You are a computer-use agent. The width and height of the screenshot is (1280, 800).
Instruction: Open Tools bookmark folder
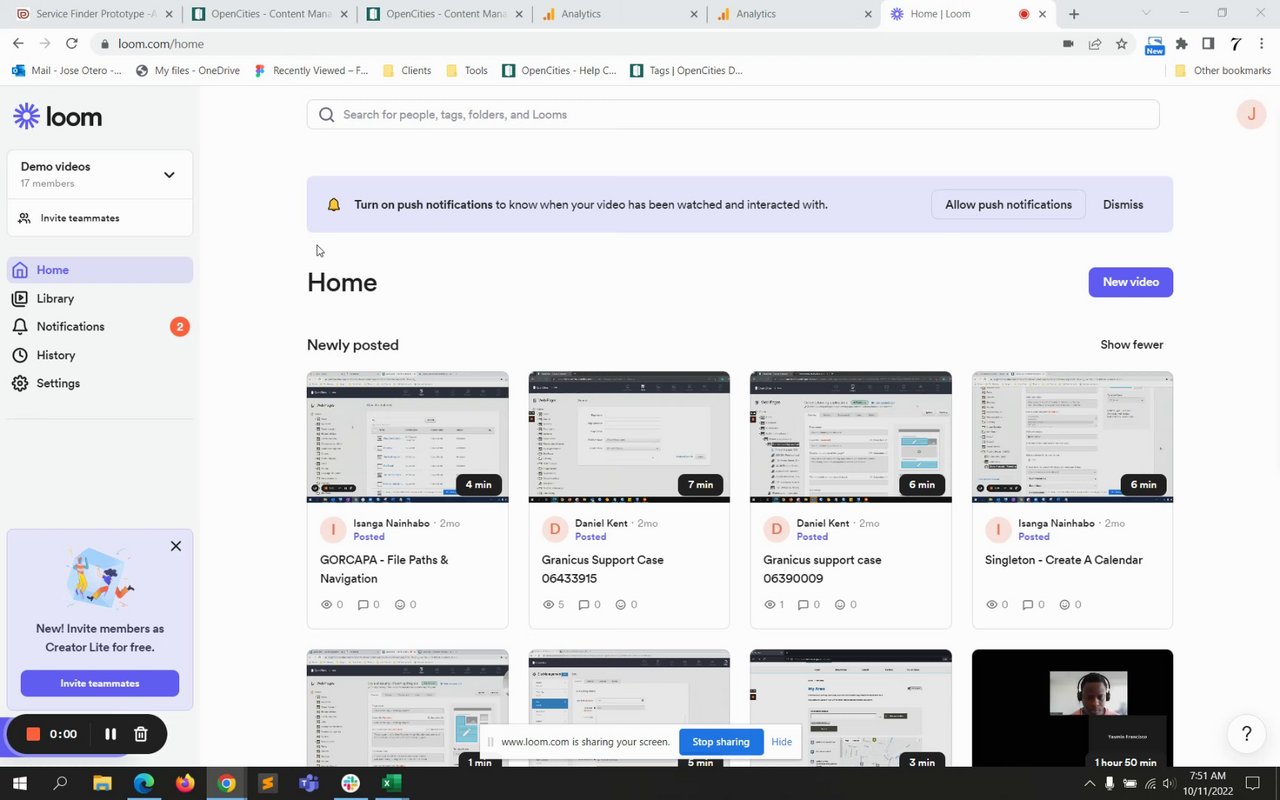point(467,71)
